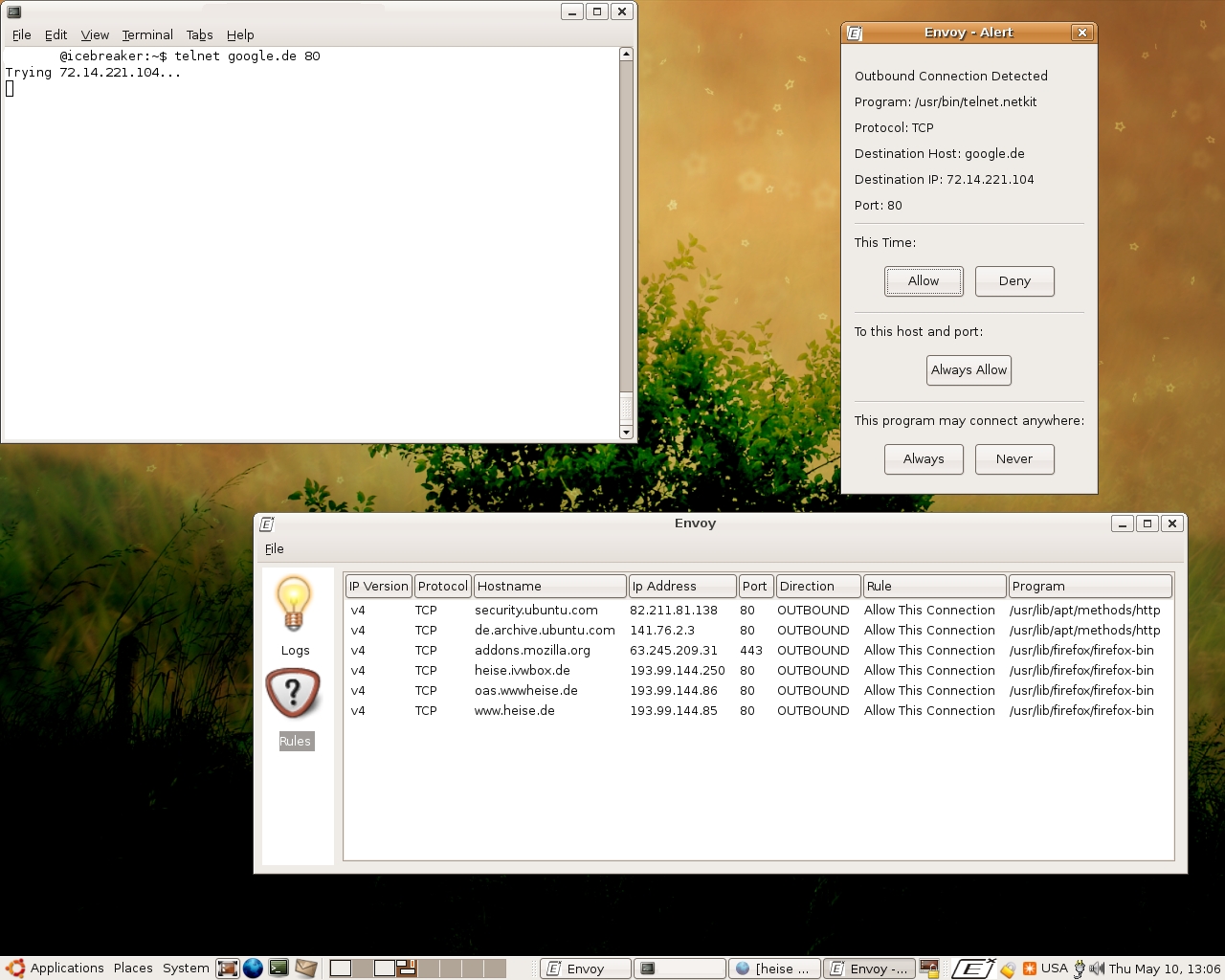Open the web browser globe launcher

tap(253, 968)
